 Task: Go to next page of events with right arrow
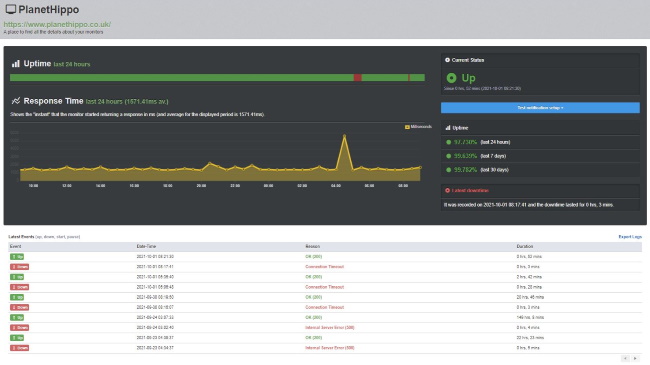pos(635,358)
